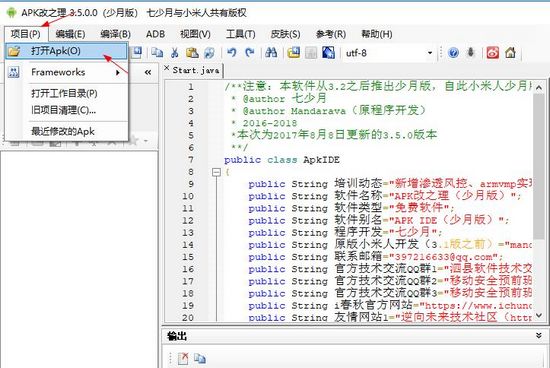Click the green Android app icon in title bar
The width and height of the screenshot is (550, 368).
[12, 13]
